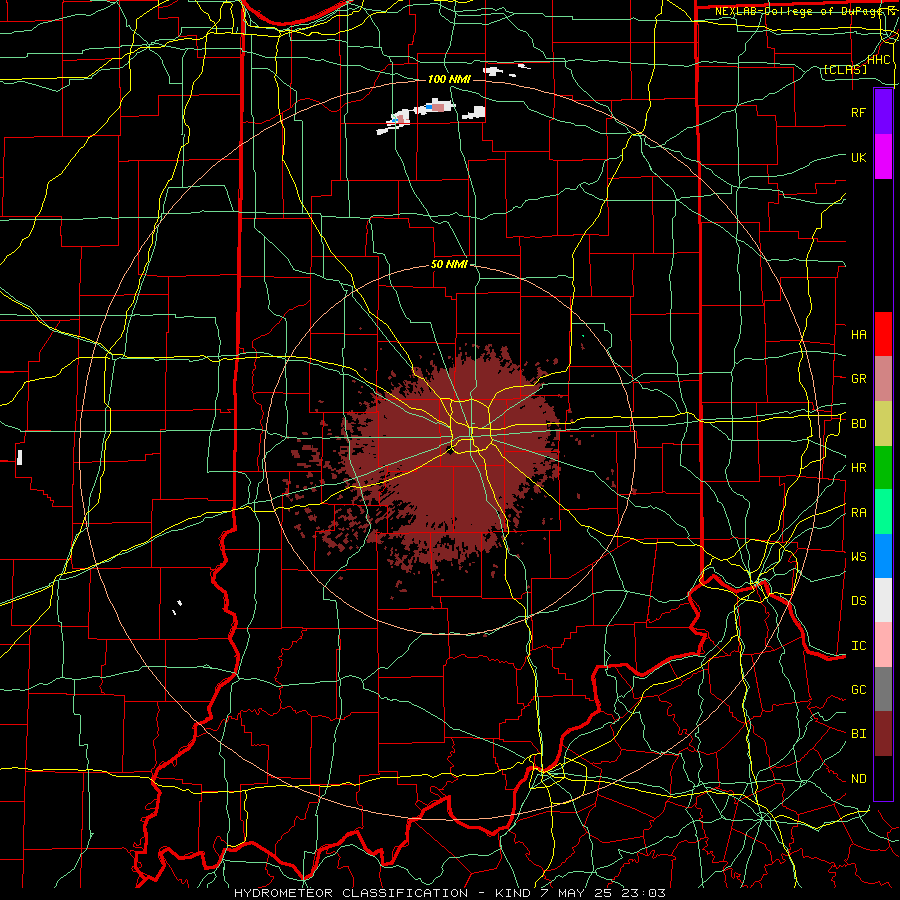The image size is (900, 900).
Task: Click the WS blue legend swatch
Action: (x=883, y=556)
